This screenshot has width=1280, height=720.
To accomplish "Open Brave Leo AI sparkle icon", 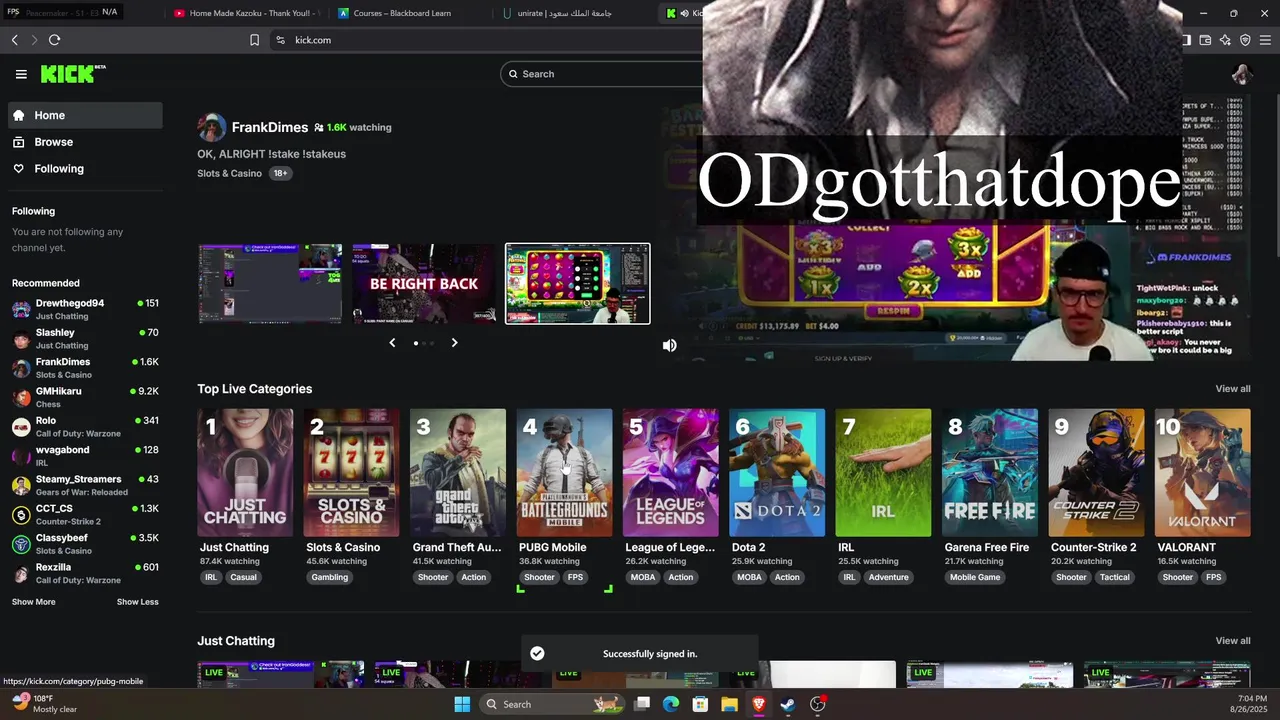I will [1225, 40].
